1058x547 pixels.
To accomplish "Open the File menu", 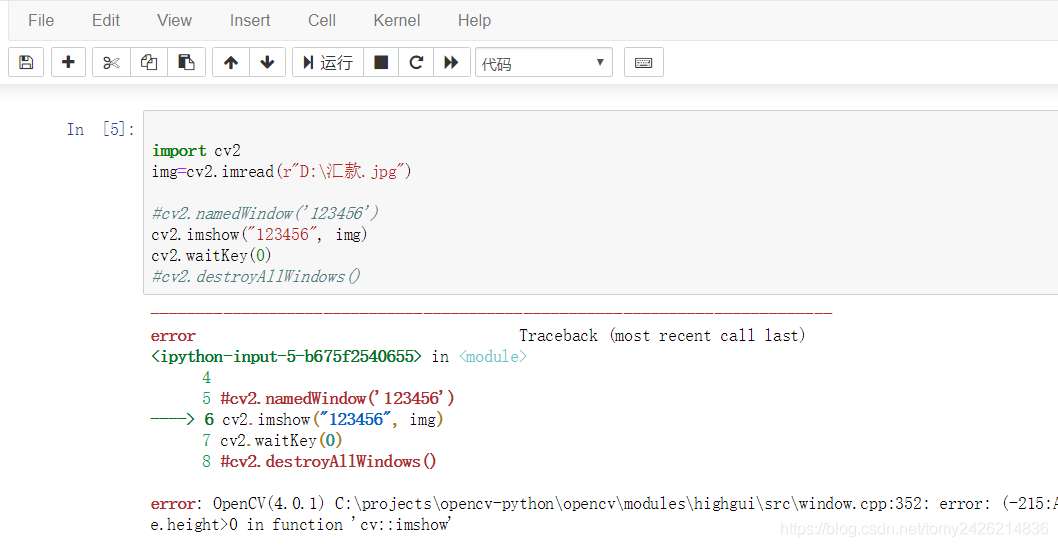I will point(41,20).
